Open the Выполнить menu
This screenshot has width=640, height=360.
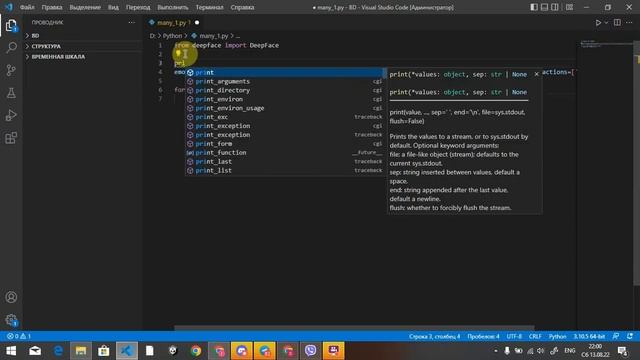pos(173,7)
